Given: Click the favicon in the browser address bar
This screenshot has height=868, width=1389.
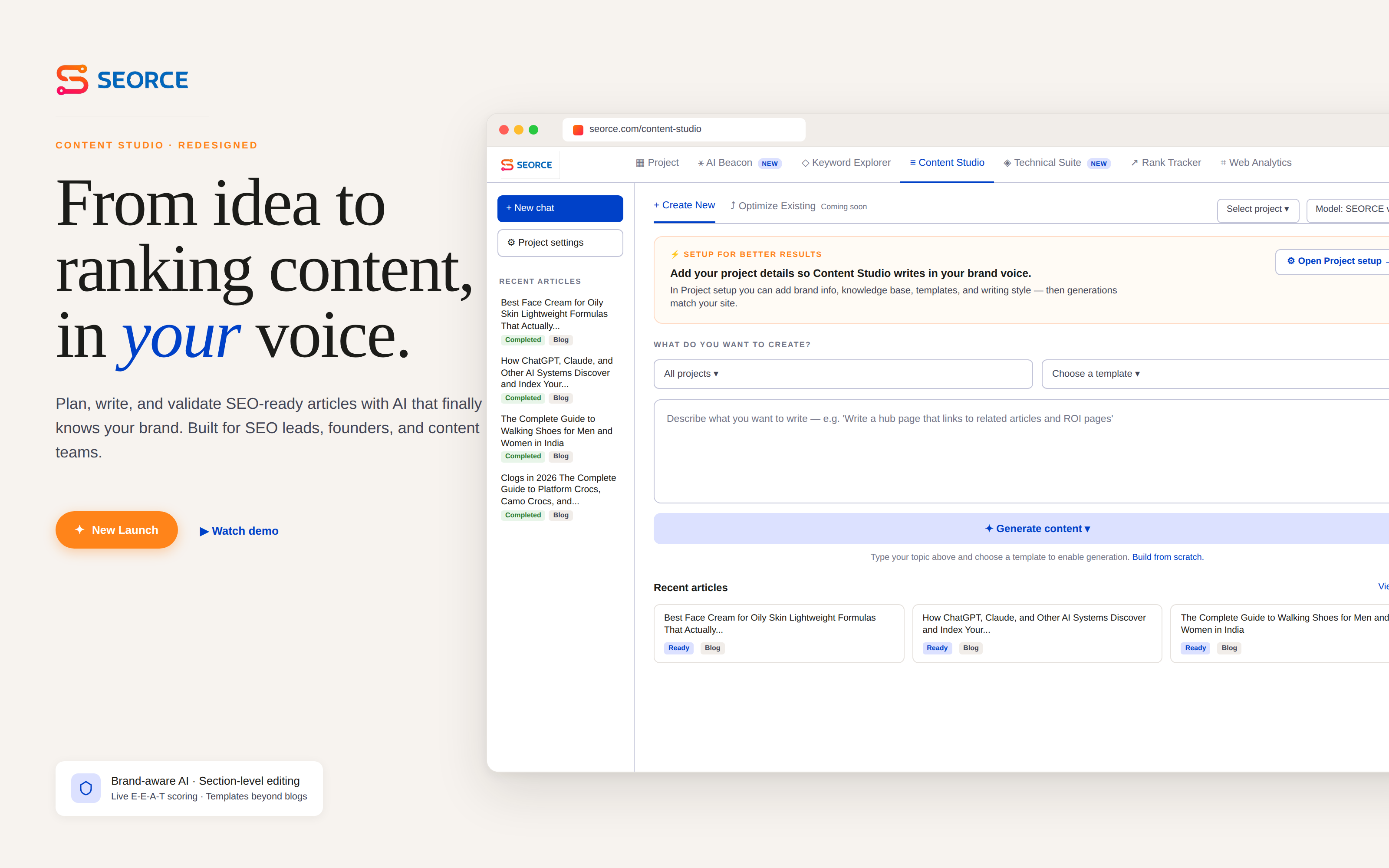Looking at the screenshot, I should pos(578,130).
